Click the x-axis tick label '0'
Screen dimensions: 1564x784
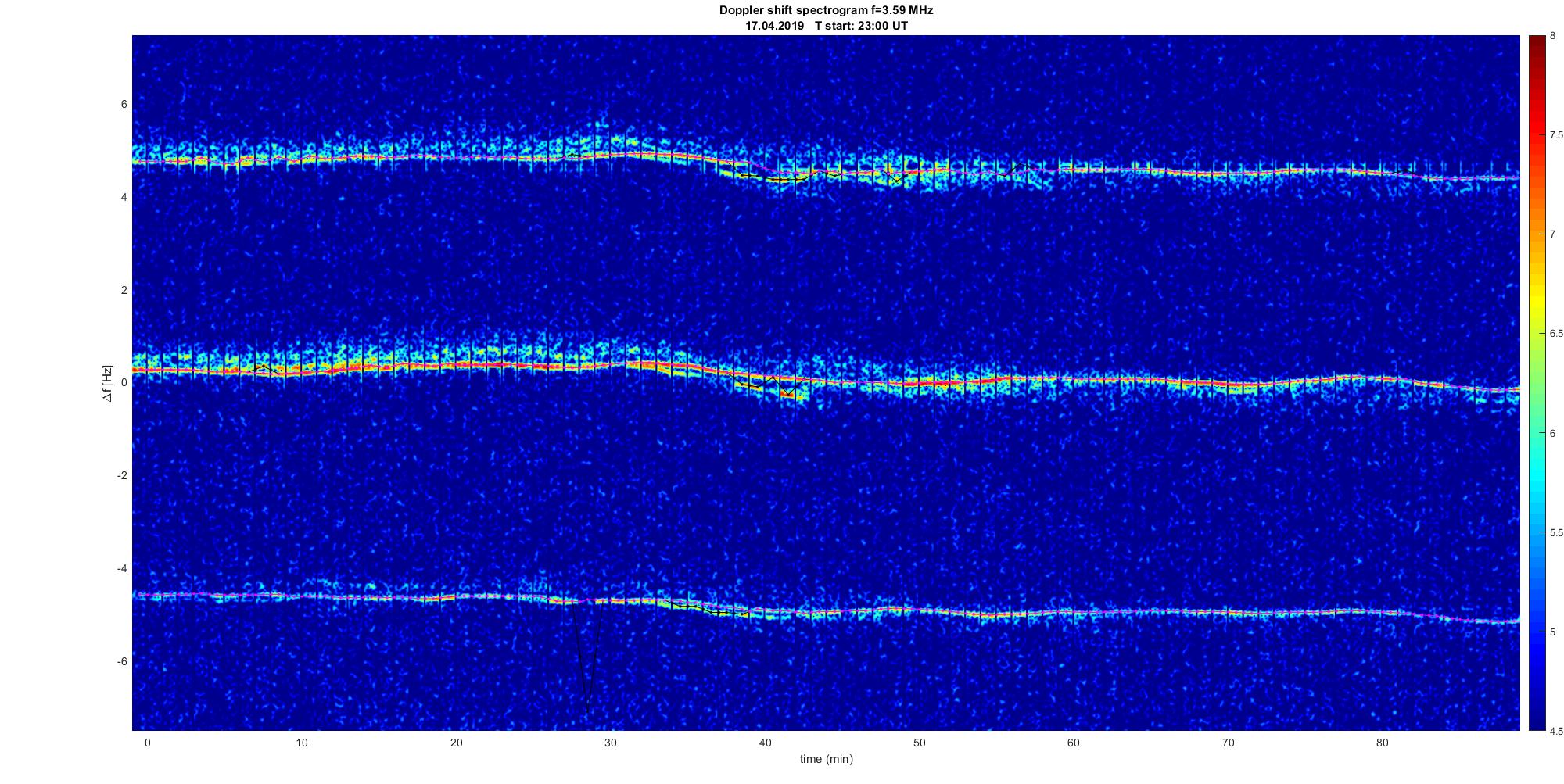click(x=147, y=743)
